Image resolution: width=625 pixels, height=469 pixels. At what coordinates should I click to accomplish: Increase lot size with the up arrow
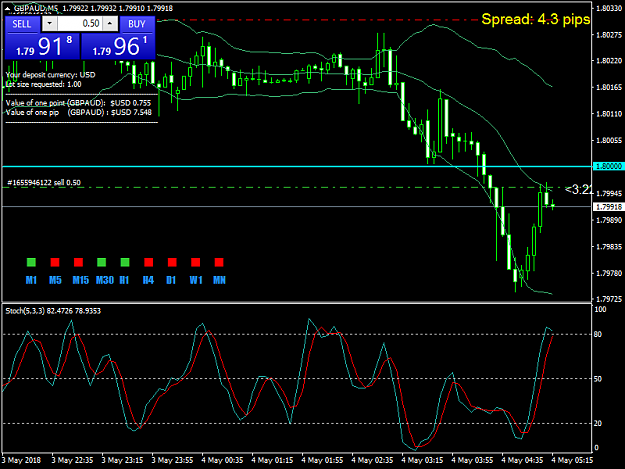pos(110,24)
